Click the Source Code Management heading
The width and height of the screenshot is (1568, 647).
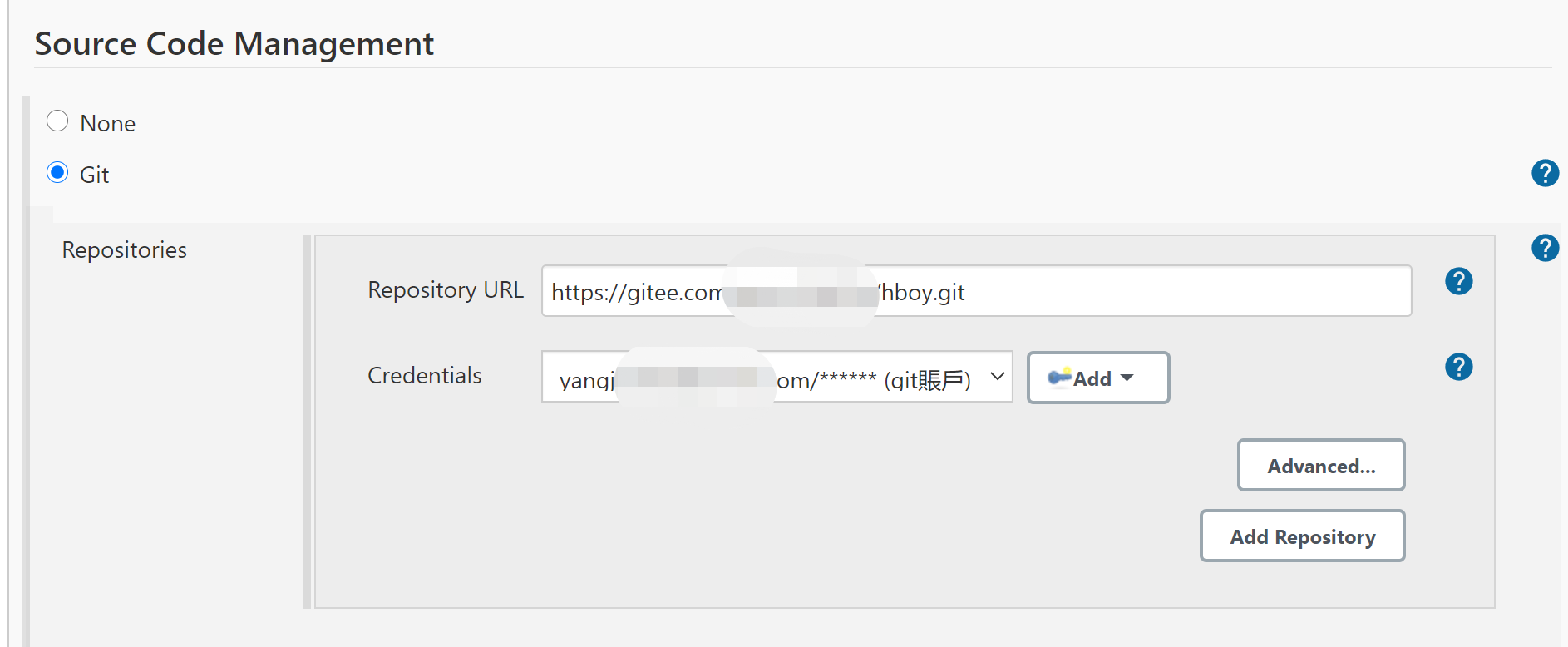pos(234,44)
